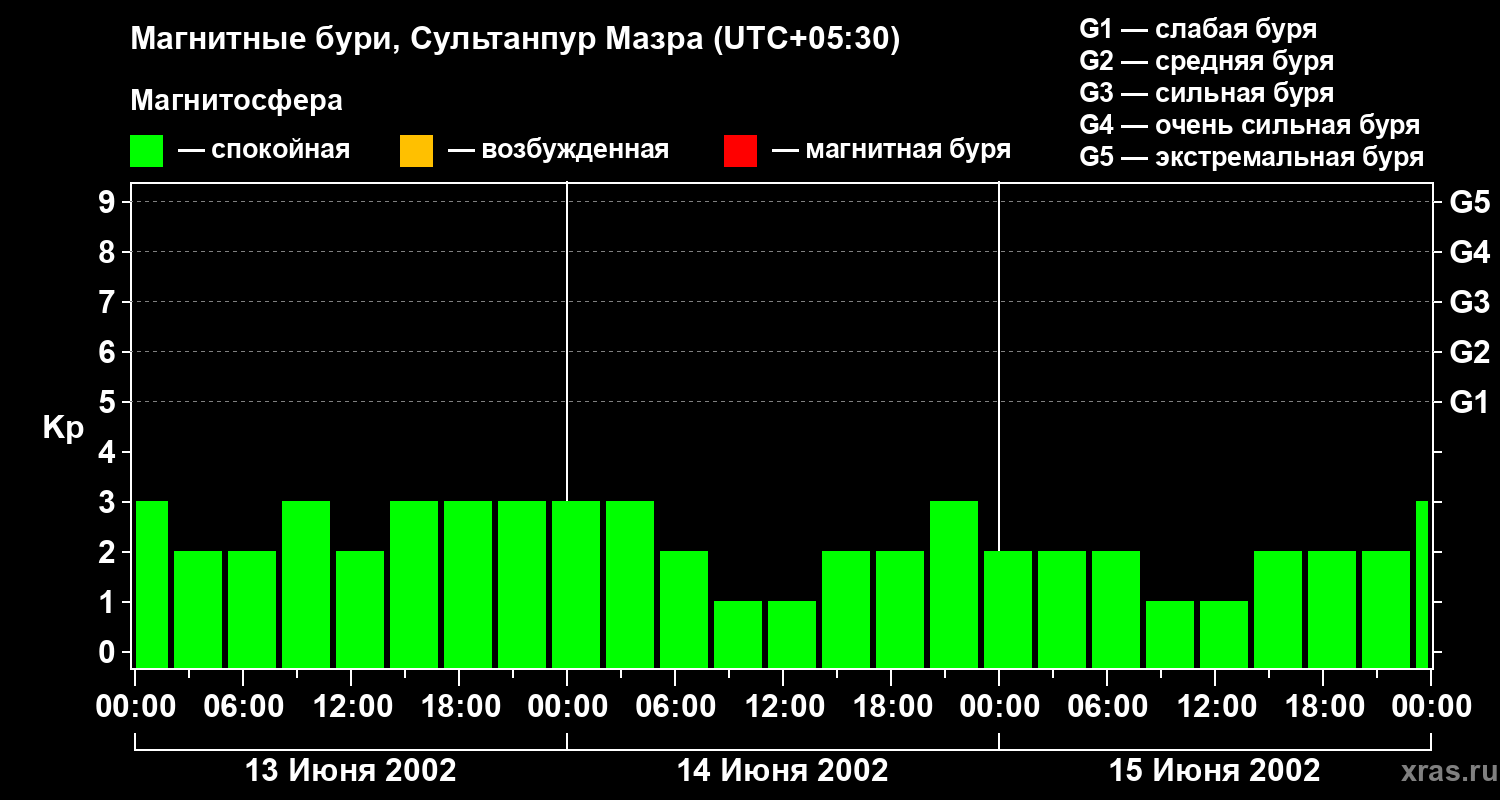Click the '18:00' time label under 15 Июня
The image size is (1500, 800).
(x=1323, y=707)
